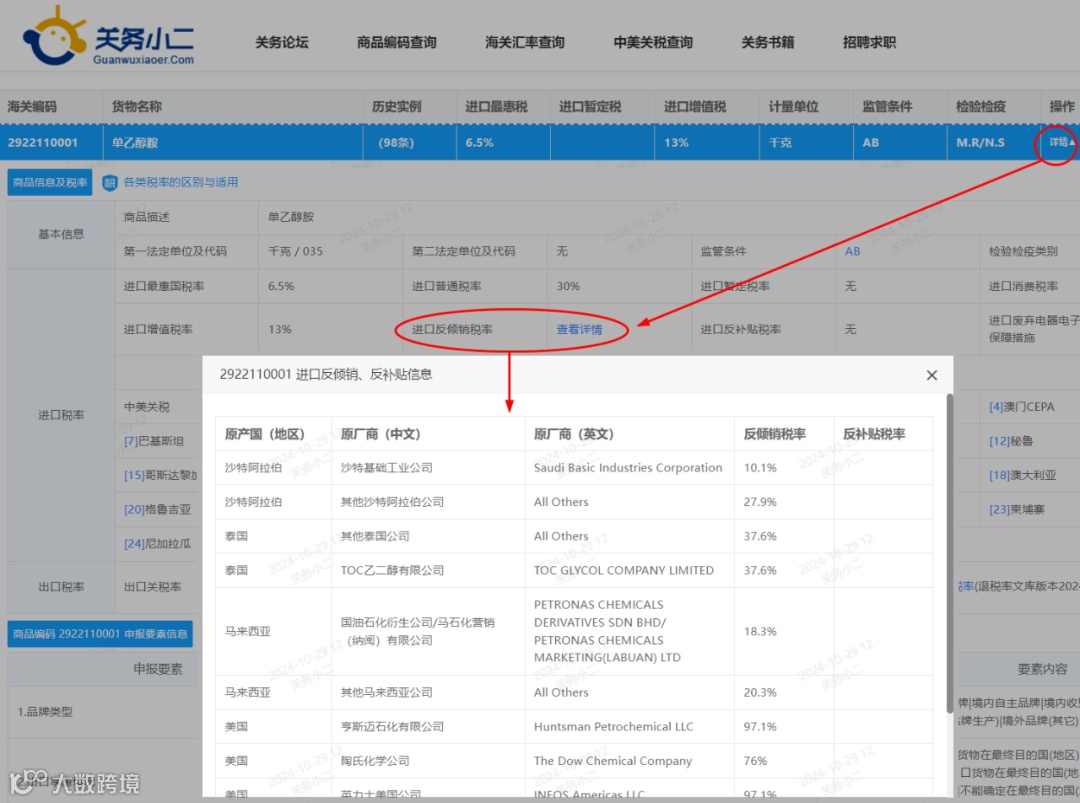Click 查看详情 link for 进口反倾销税率
Viewport: 1080px width, 803px height.
(x=579, y=329)
